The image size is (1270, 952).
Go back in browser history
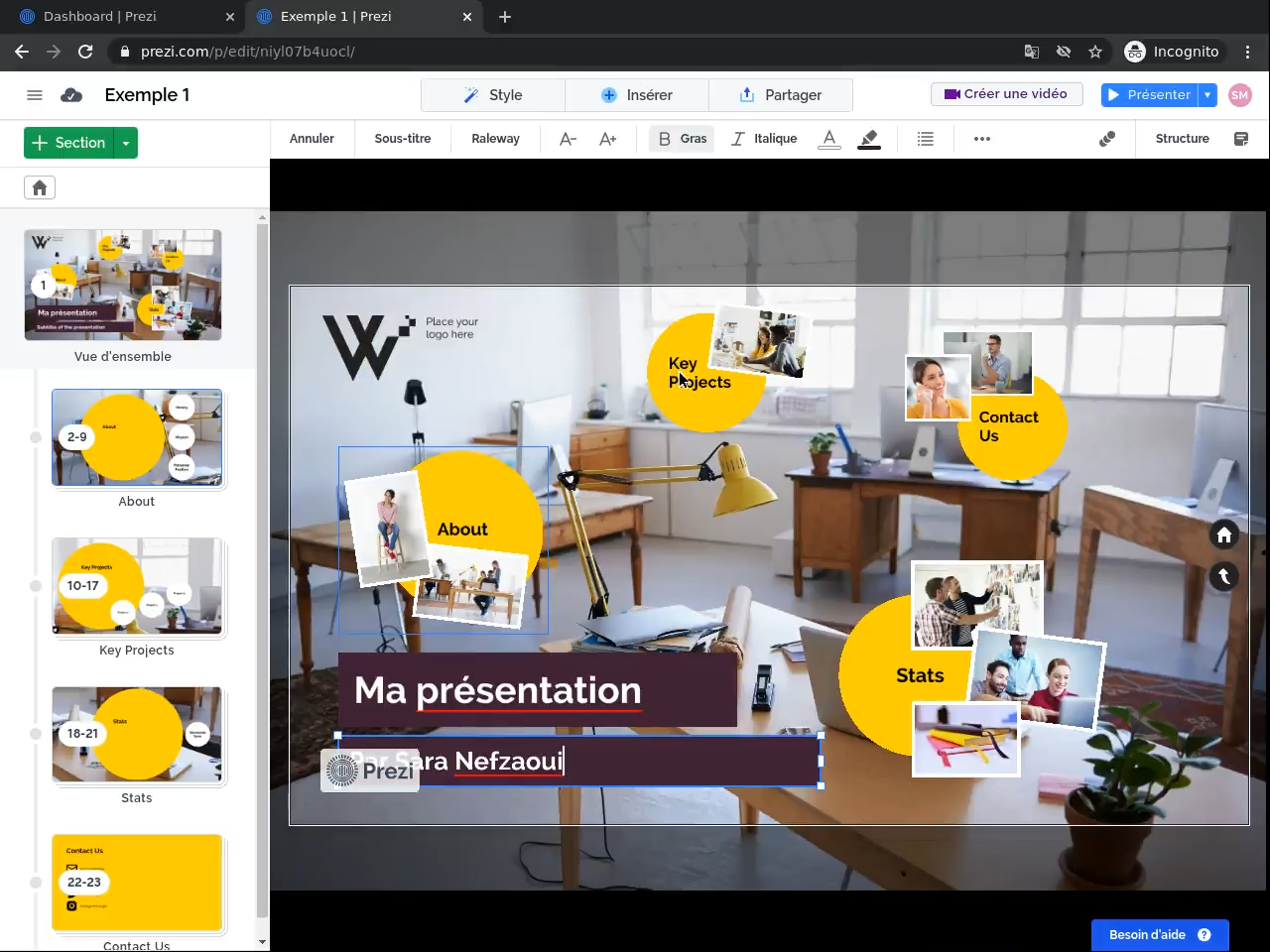coord(22,52)
